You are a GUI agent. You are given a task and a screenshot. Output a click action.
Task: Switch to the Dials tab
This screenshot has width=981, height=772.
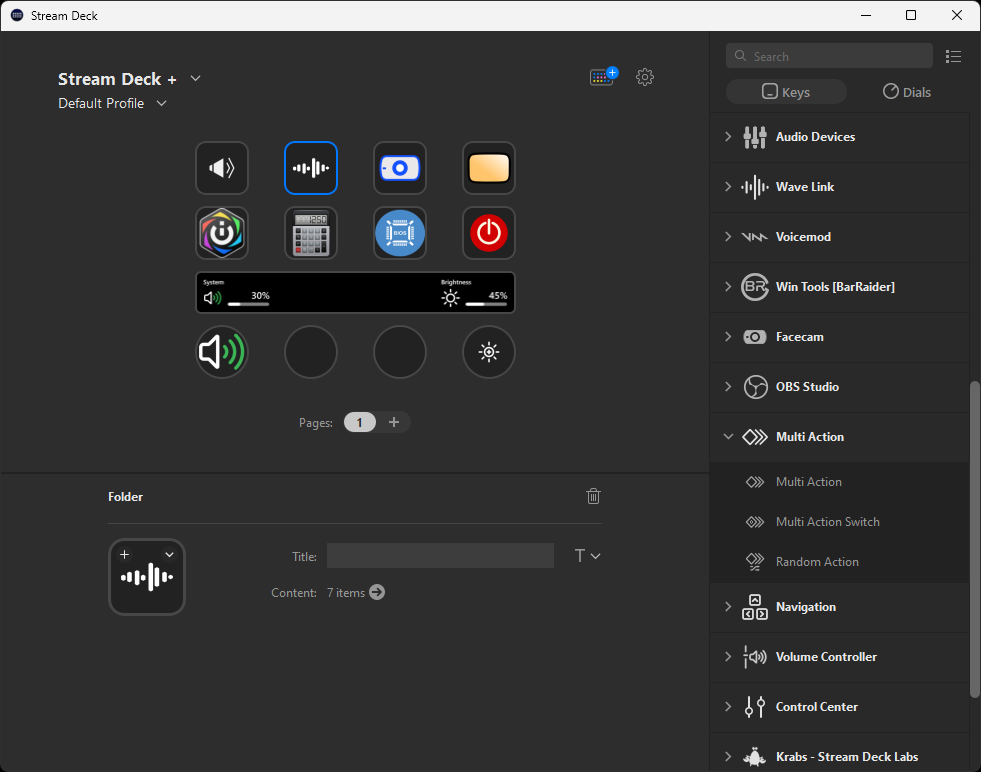907,92
